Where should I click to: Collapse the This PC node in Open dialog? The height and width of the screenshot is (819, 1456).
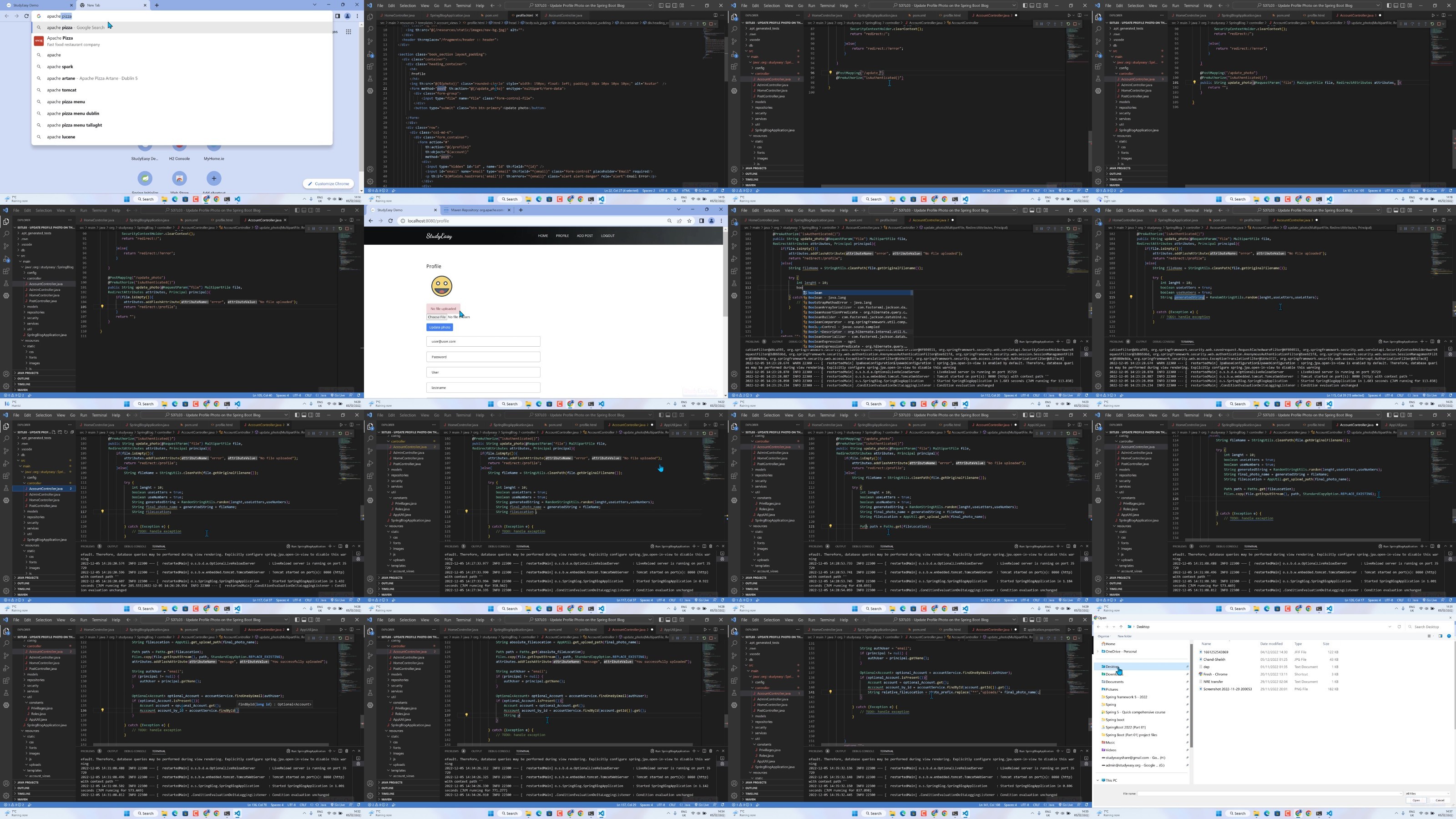tap(1097, 781)
